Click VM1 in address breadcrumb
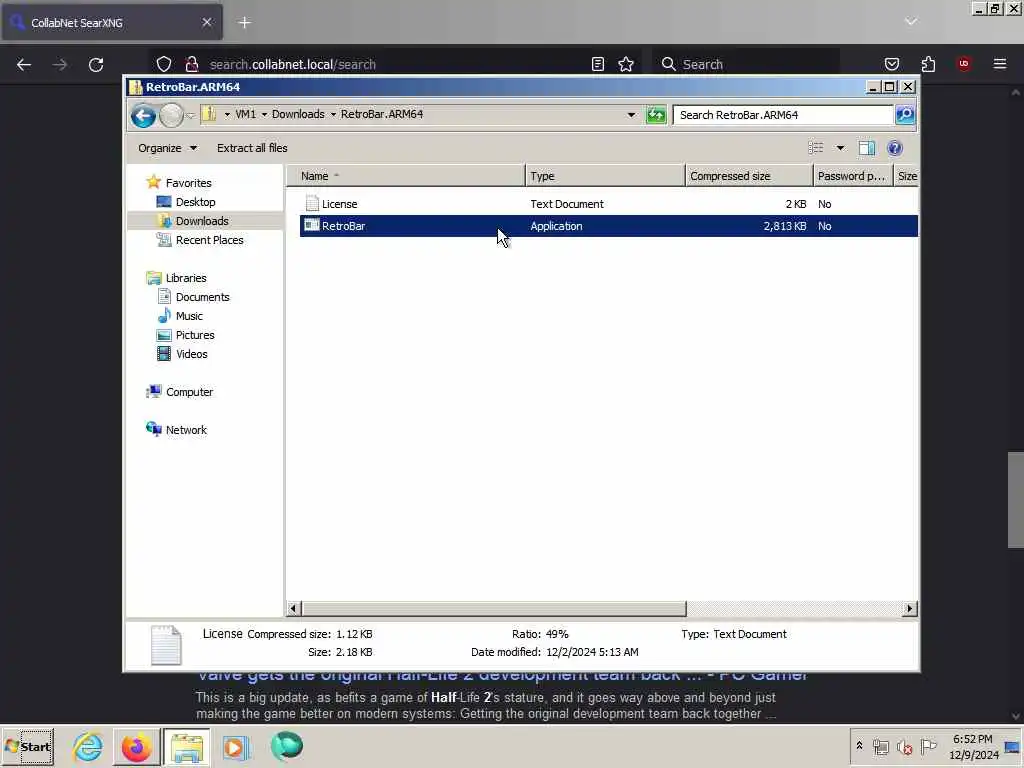Screen dimensions: 1024x768 tap(246, 114)
